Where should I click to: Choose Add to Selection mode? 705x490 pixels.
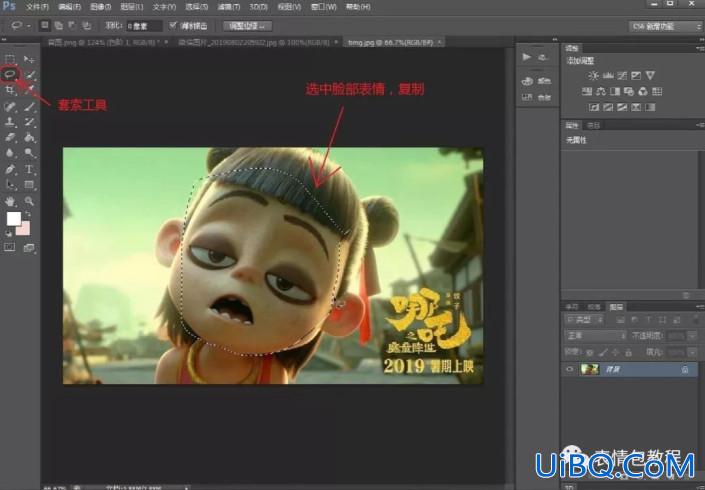pyautogui.click(x=58, y=26)
